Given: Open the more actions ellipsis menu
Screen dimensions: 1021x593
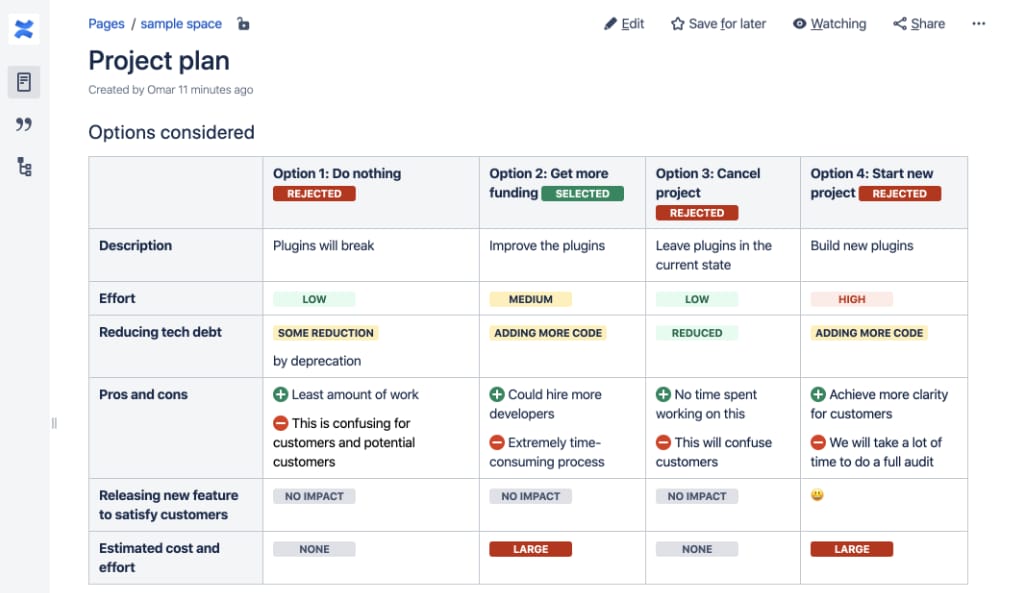Looking at the screenshot, I should click(979, 24).
